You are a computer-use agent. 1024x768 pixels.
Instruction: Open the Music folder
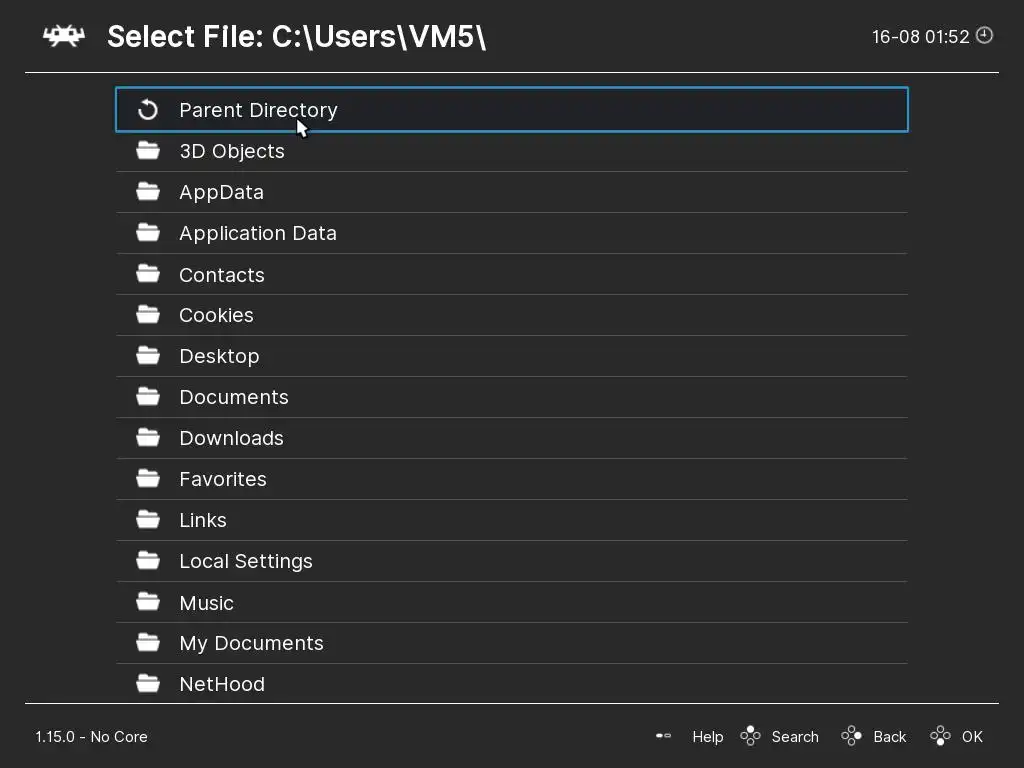pos(206,603)
